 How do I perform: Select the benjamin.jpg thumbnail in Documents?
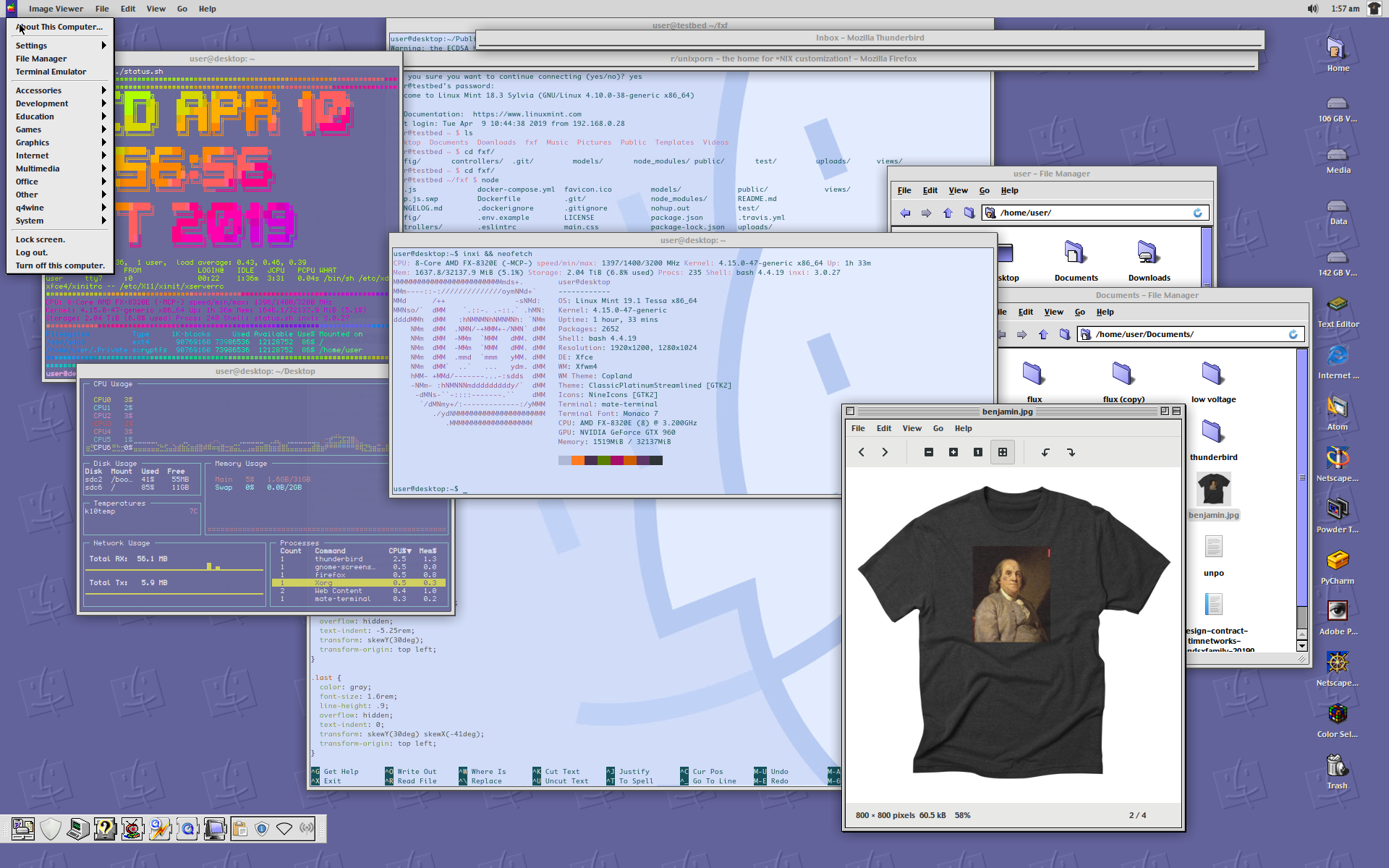coord(1213,490)
